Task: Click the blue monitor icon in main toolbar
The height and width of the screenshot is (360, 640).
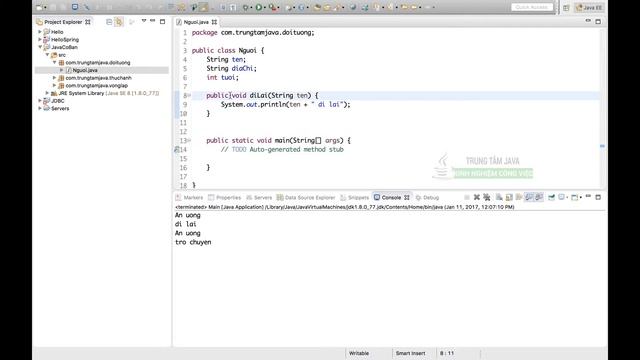Action: [75, 7]
